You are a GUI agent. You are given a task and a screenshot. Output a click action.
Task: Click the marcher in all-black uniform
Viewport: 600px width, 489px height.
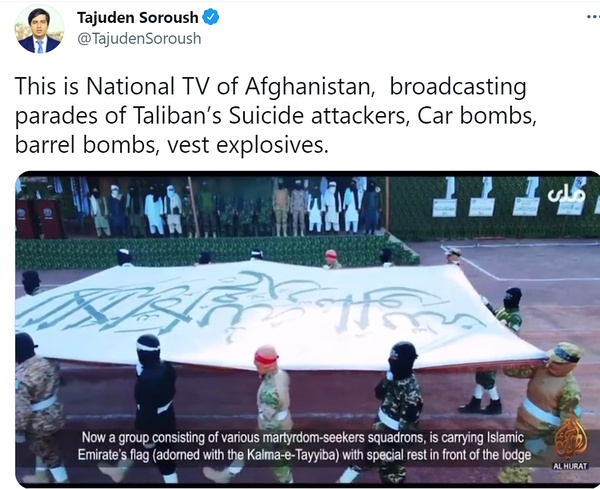click(x=155, y=402)
